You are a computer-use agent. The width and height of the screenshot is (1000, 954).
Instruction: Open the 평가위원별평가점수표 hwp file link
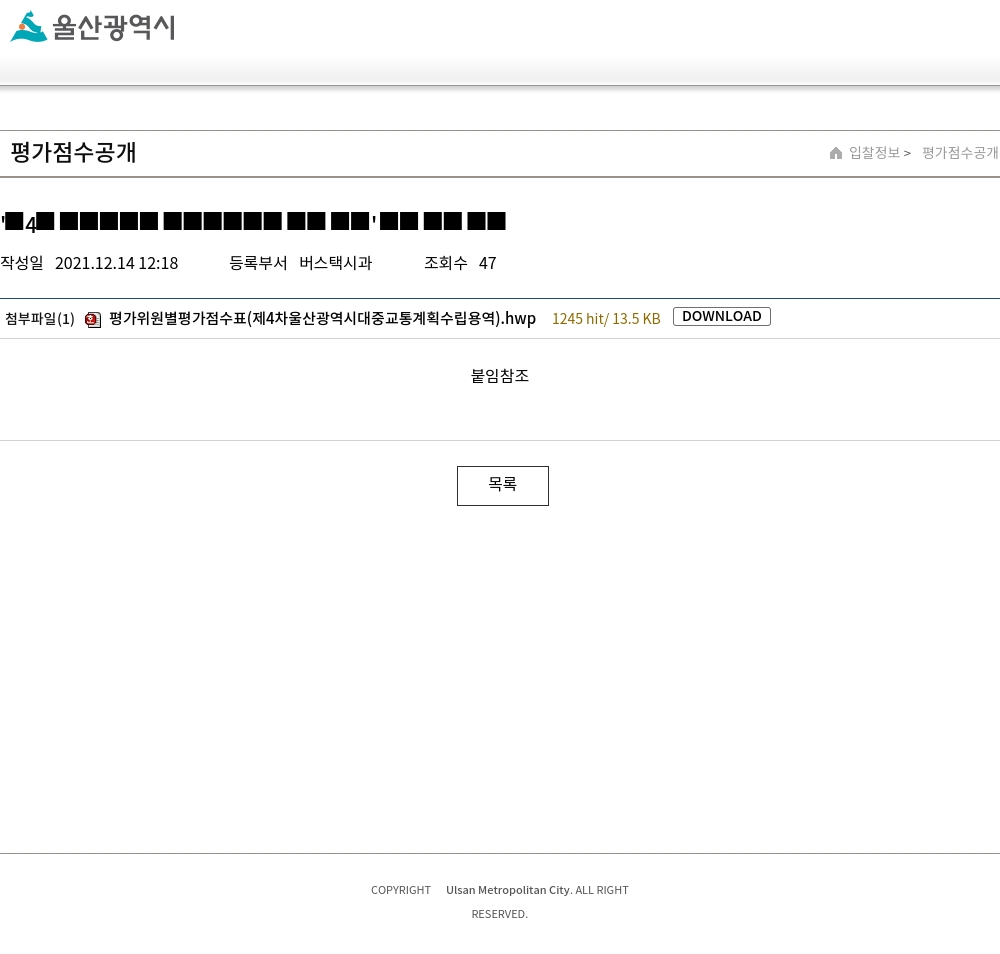(x=322, y=318)
